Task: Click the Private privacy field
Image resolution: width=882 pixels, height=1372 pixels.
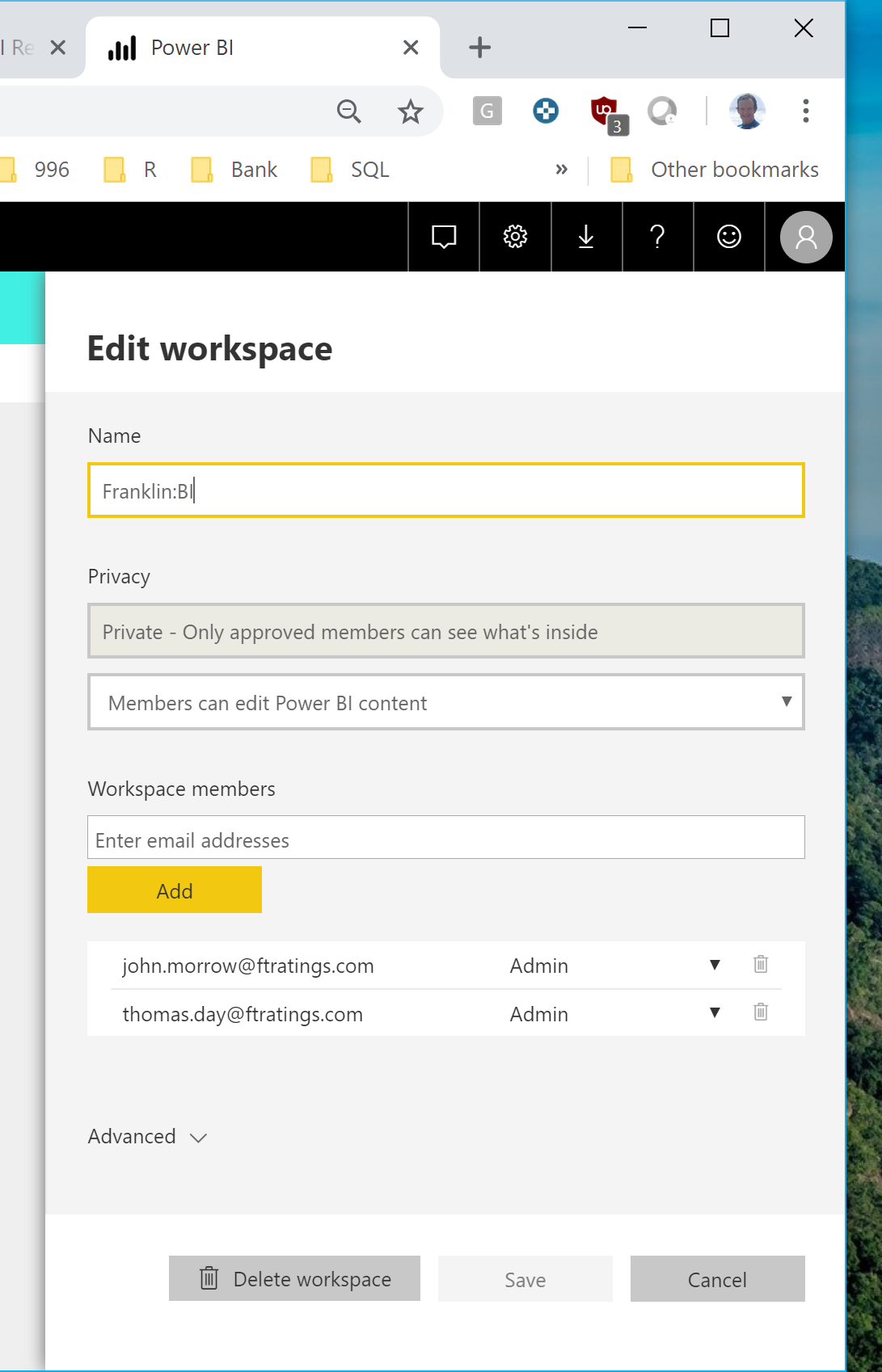Action: (446, 631)
